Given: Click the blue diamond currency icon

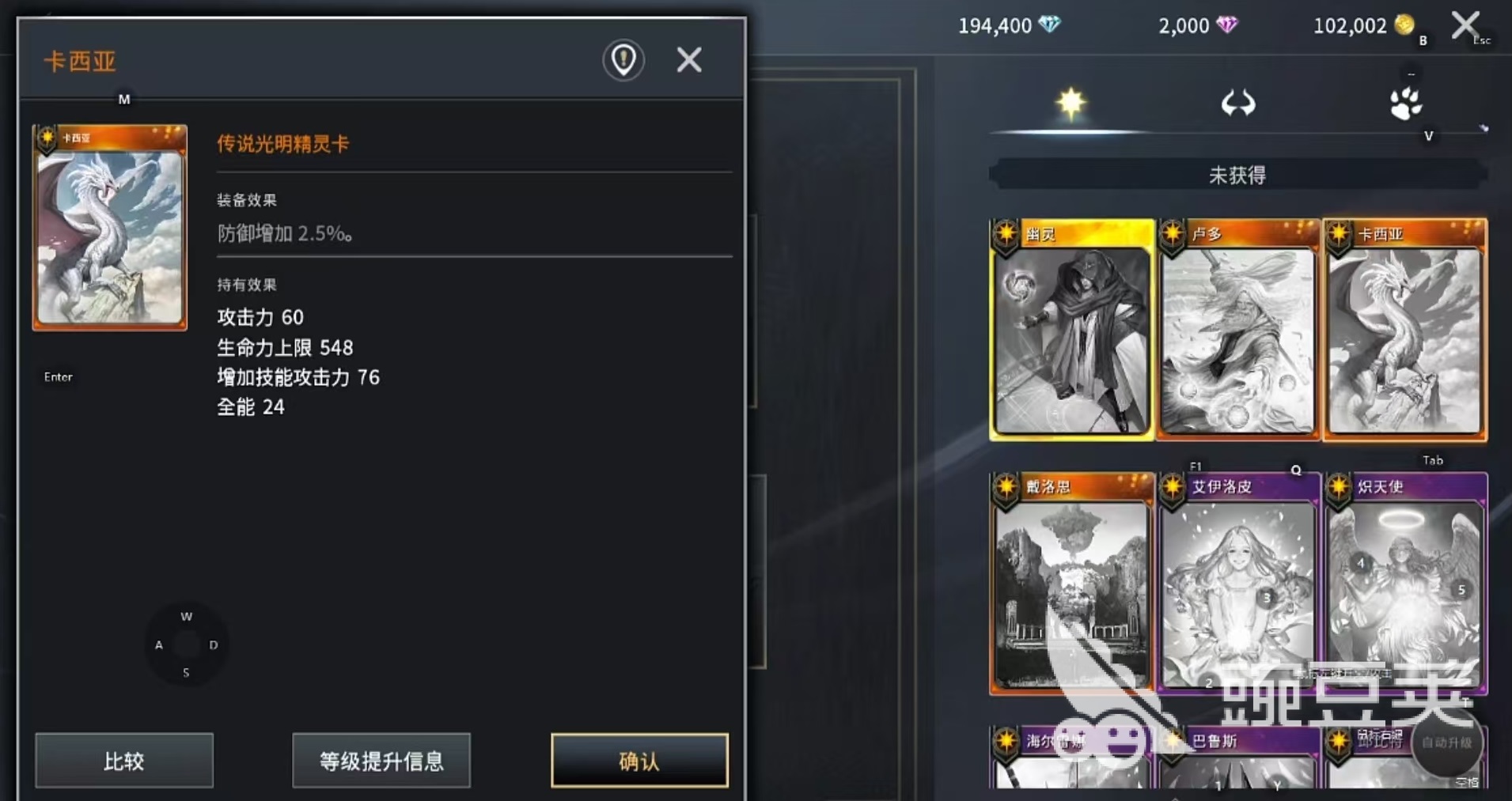Looking at the screenshot, I should [x=1049, y=25].
